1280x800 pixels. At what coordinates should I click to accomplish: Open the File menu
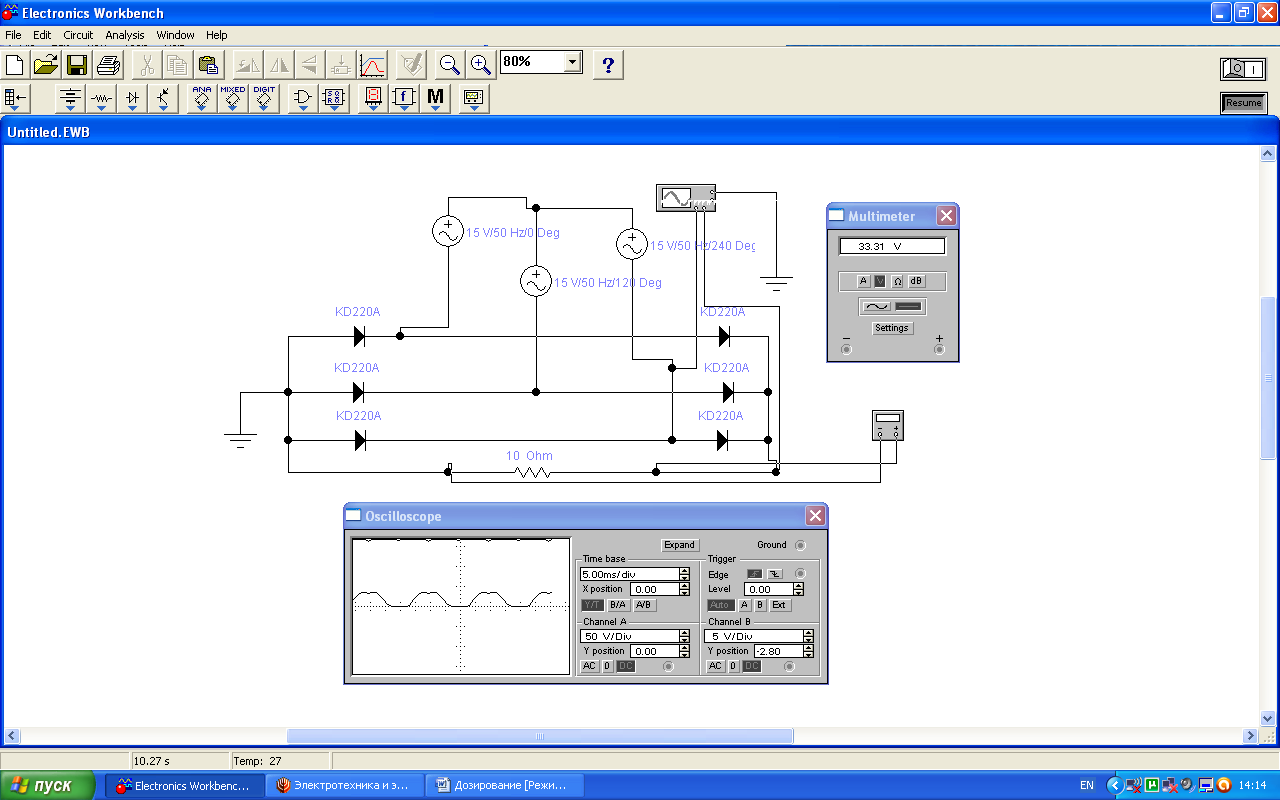13,35
